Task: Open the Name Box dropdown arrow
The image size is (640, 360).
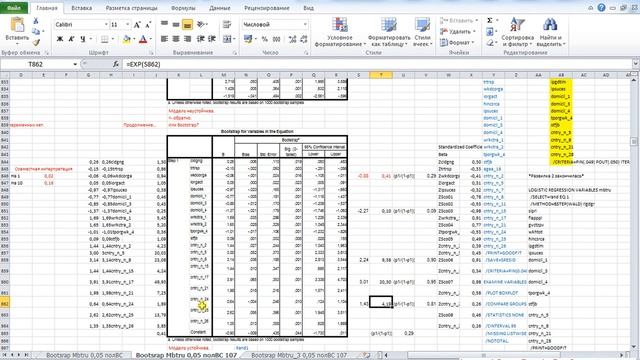Action: click(x=75, y=64)
